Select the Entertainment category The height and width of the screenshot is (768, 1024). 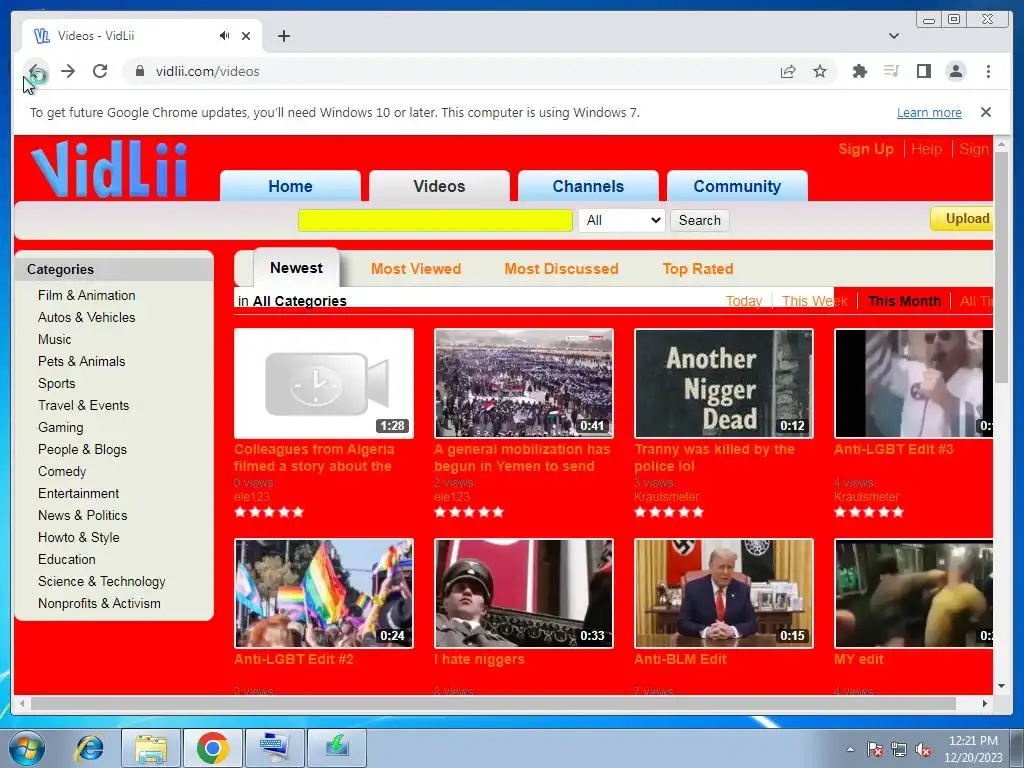coord(78,494)
